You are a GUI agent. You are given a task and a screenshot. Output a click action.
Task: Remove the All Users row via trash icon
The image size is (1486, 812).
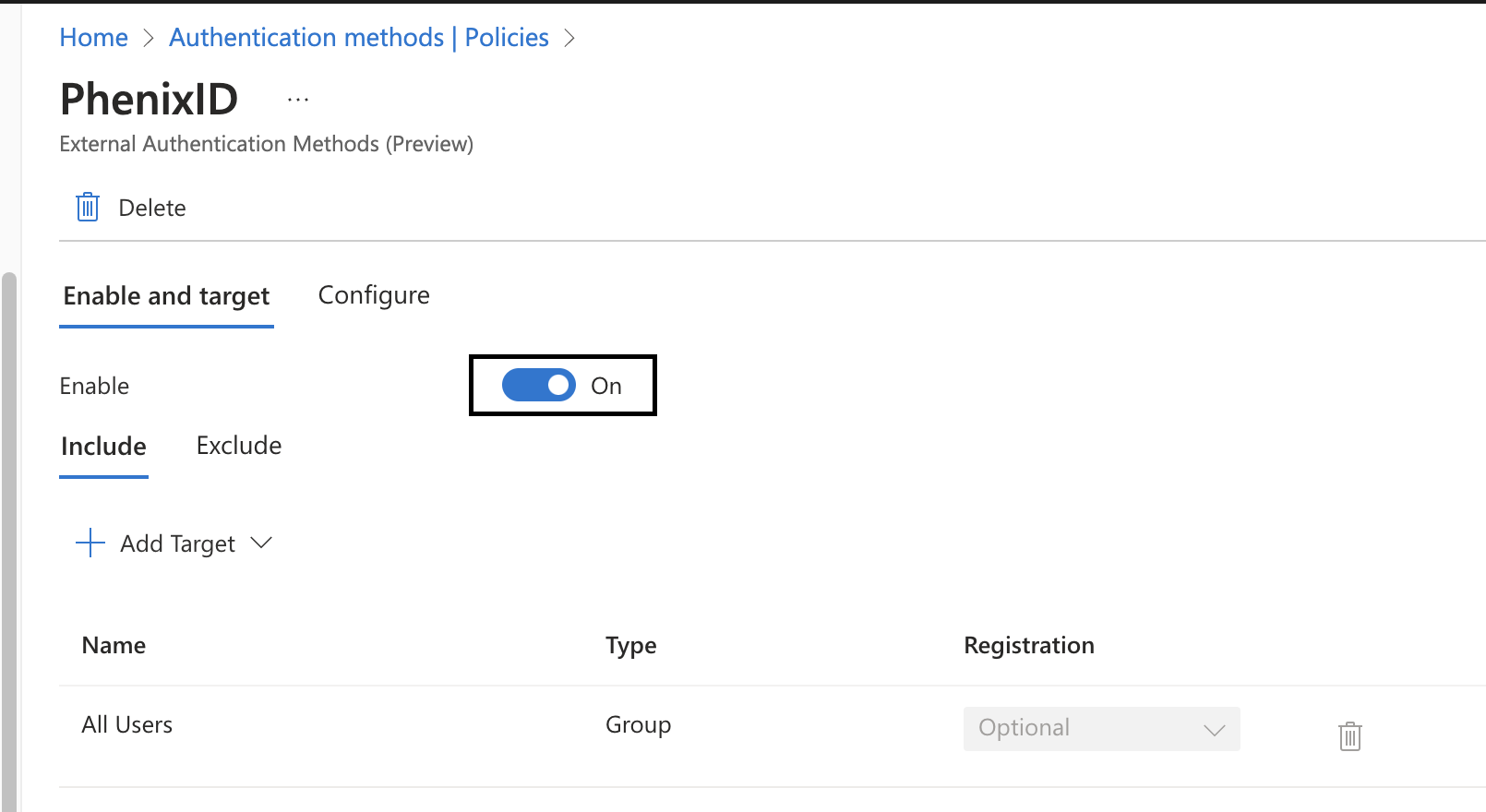tap(1350, 736)
